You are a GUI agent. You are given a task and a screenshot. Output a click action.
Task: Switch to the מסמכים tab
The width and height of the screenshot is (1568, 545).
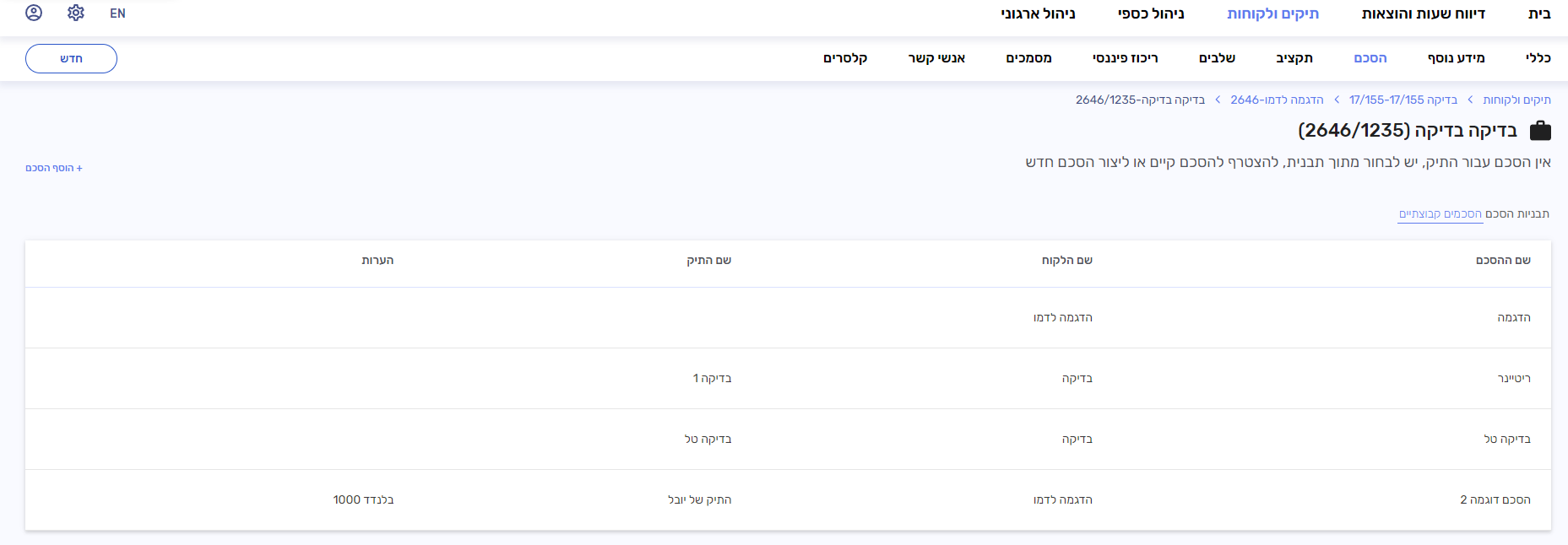[1028, 58]
